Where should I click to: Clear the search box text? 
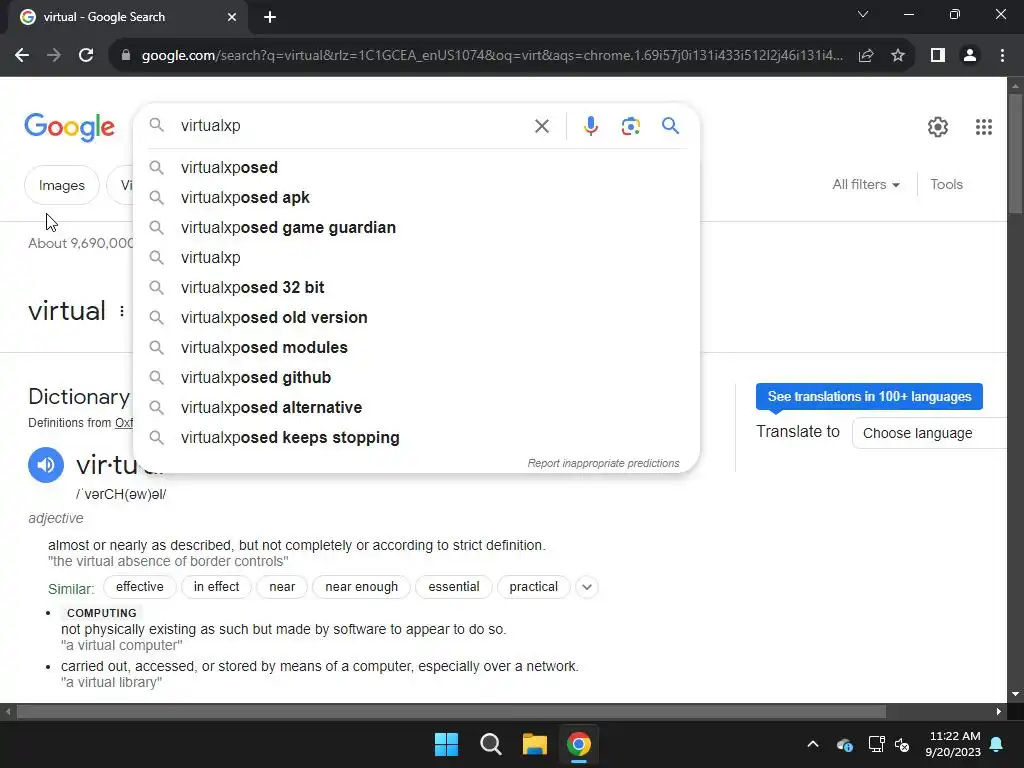tap(542, 126)
